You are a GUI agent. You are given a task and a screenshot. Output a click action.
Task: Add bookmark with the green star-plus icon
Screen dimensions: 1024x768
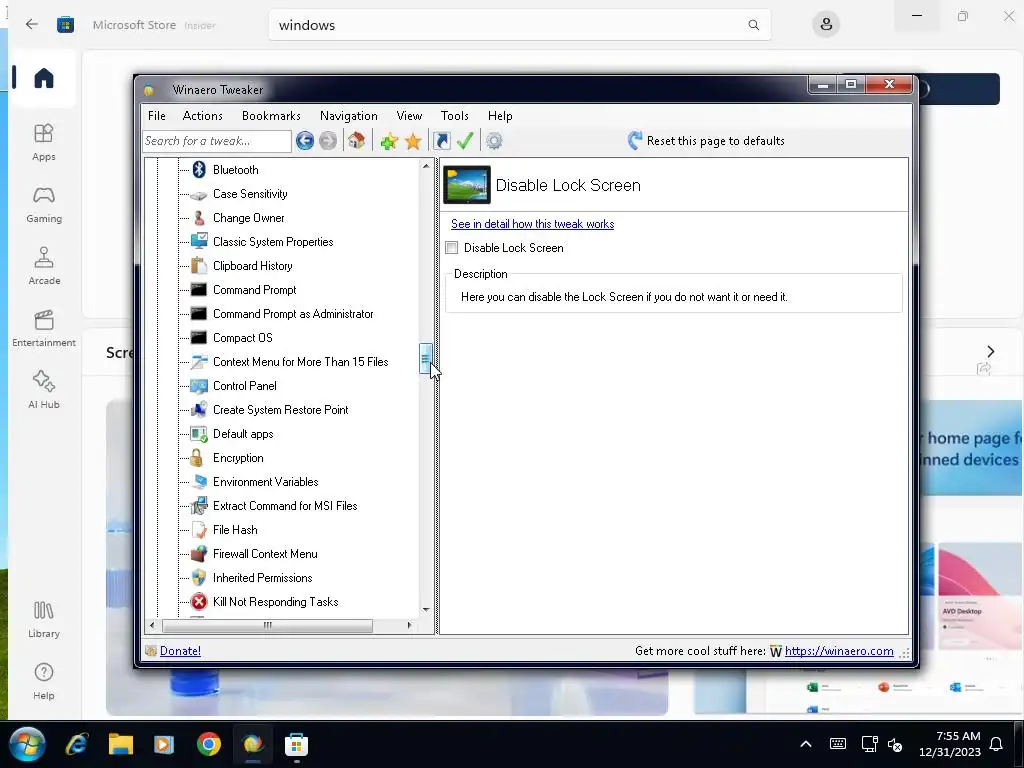point(389,141)
